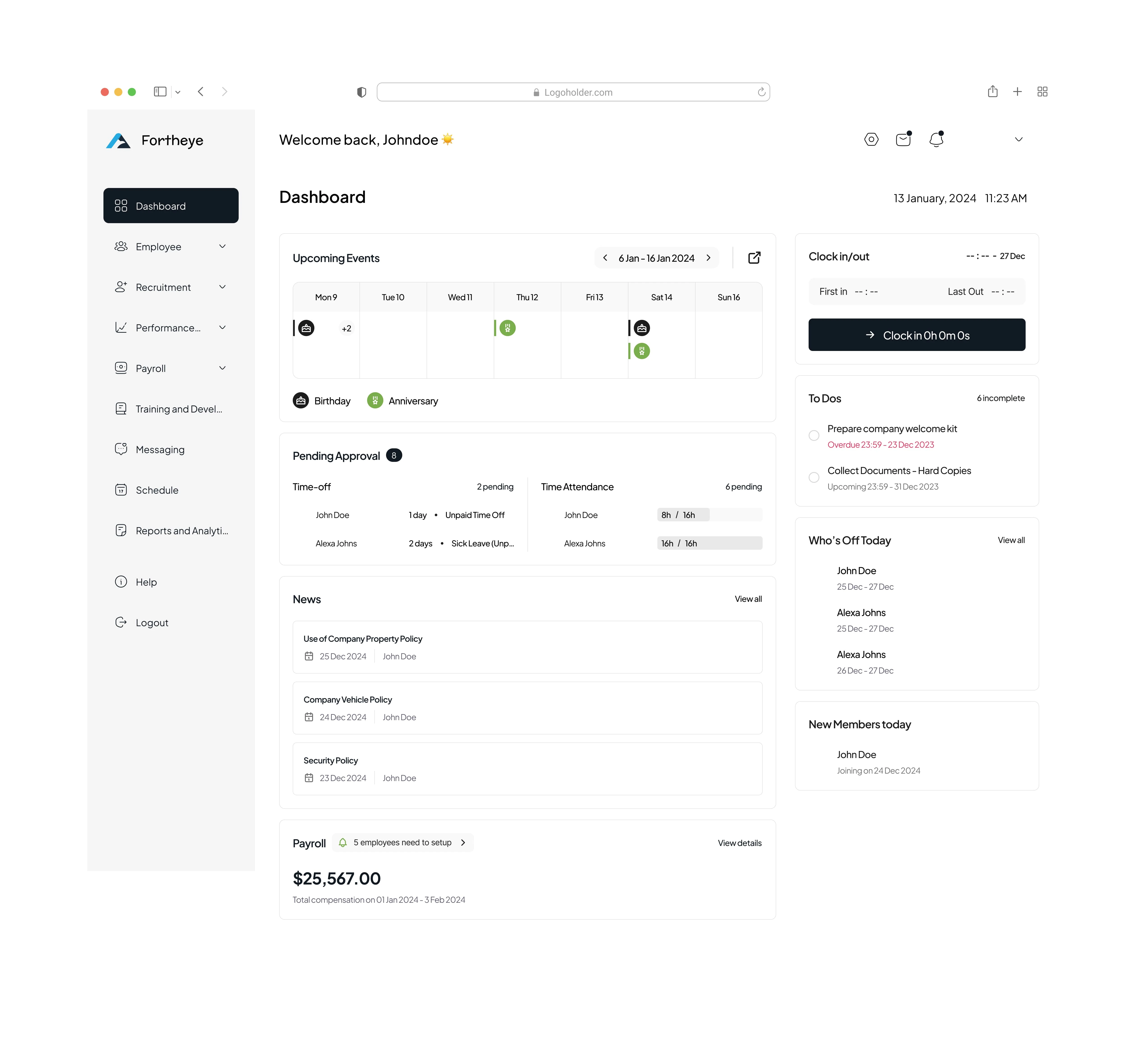Open Messaging from the sidebar
The height and width of the screenshot is (1038, 1148).
[x=160, y=449]
